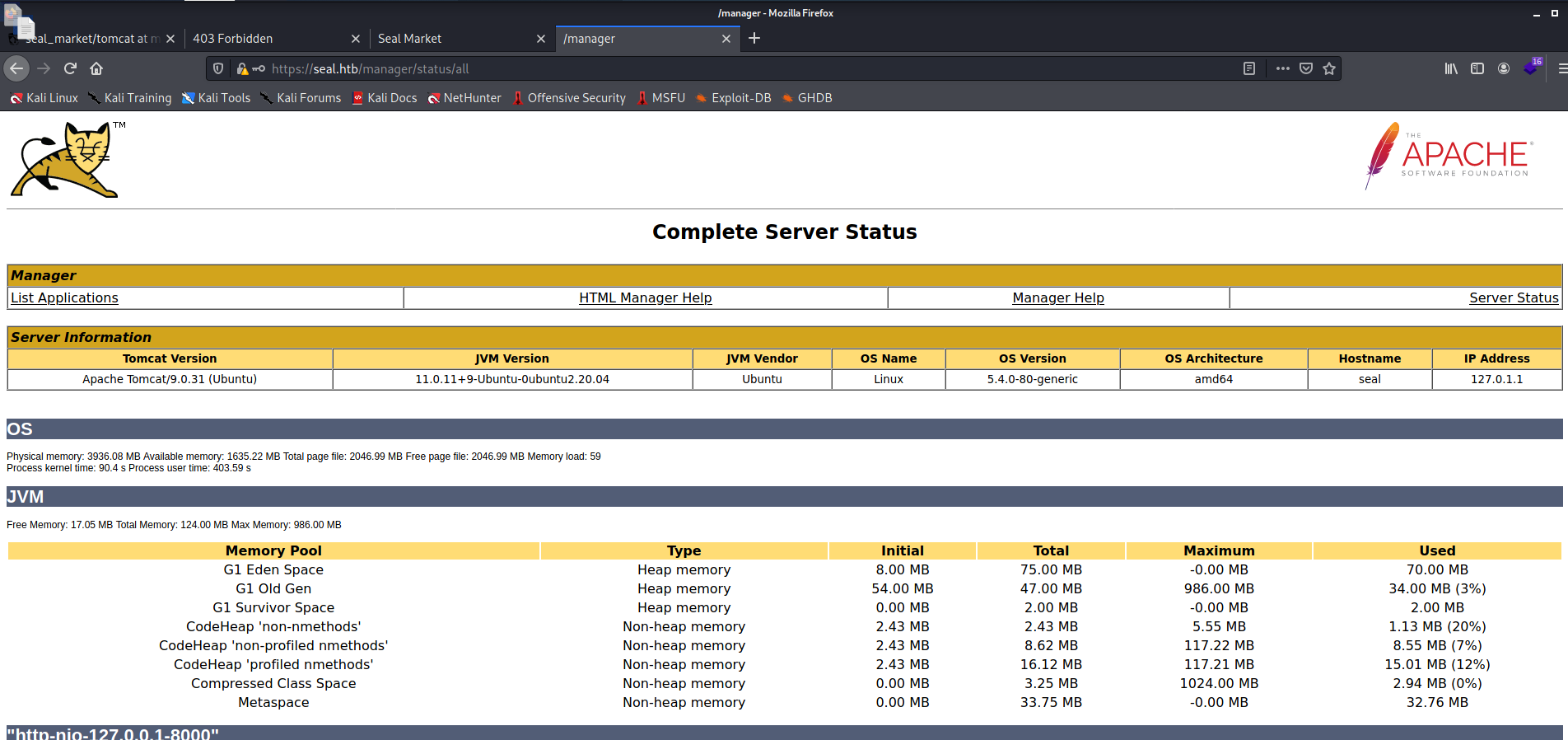Open the Firefox account icon
This screenshot has height=740, width=1568.
1504,68
